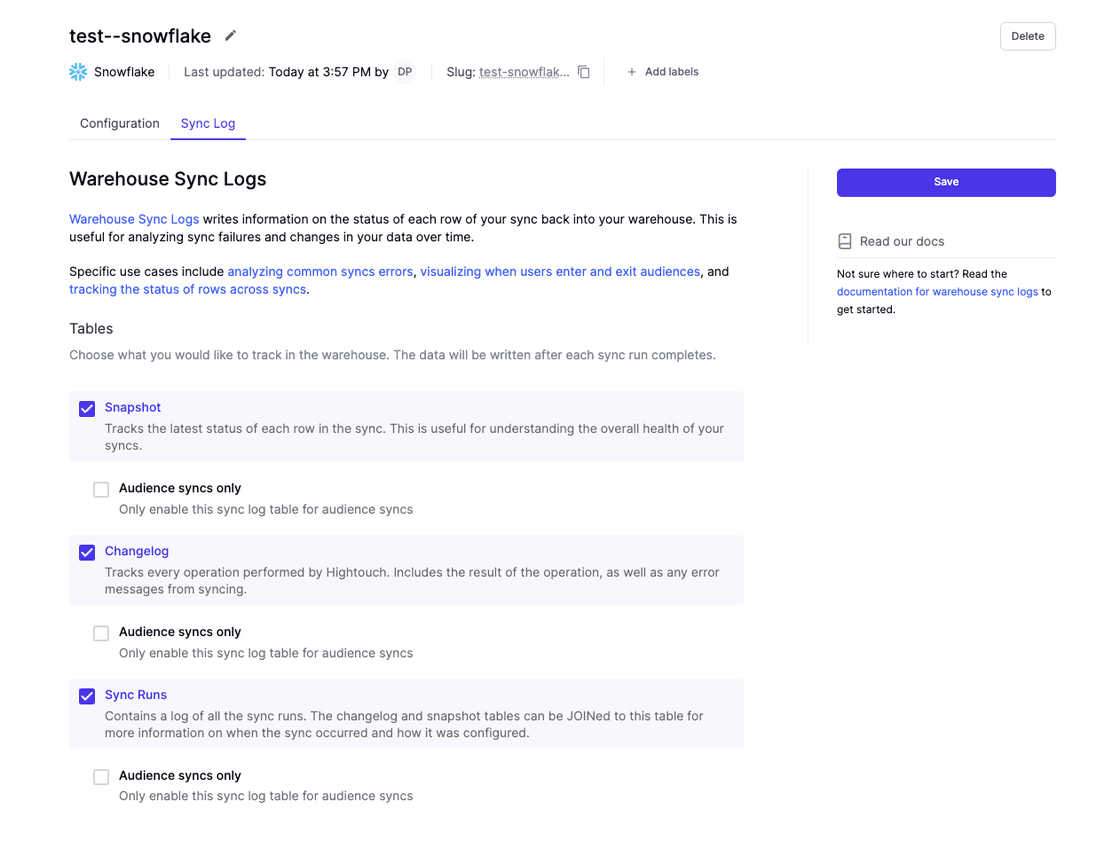Click the Snowflake logo icon
The width and height of the screenshot is (1120, 849).
pos(78,72)
